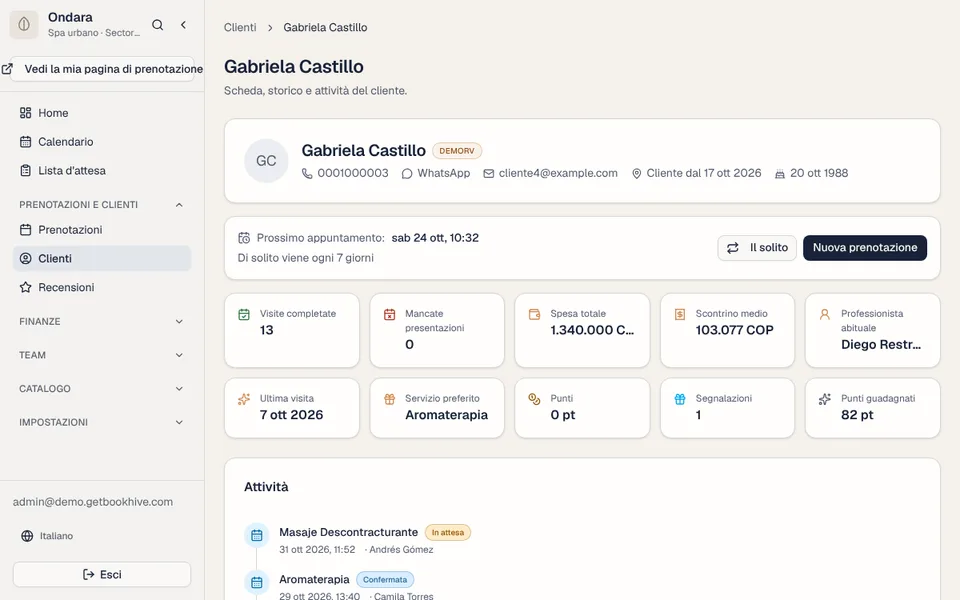Click the In attesa status badge

[x=448, y=533]
